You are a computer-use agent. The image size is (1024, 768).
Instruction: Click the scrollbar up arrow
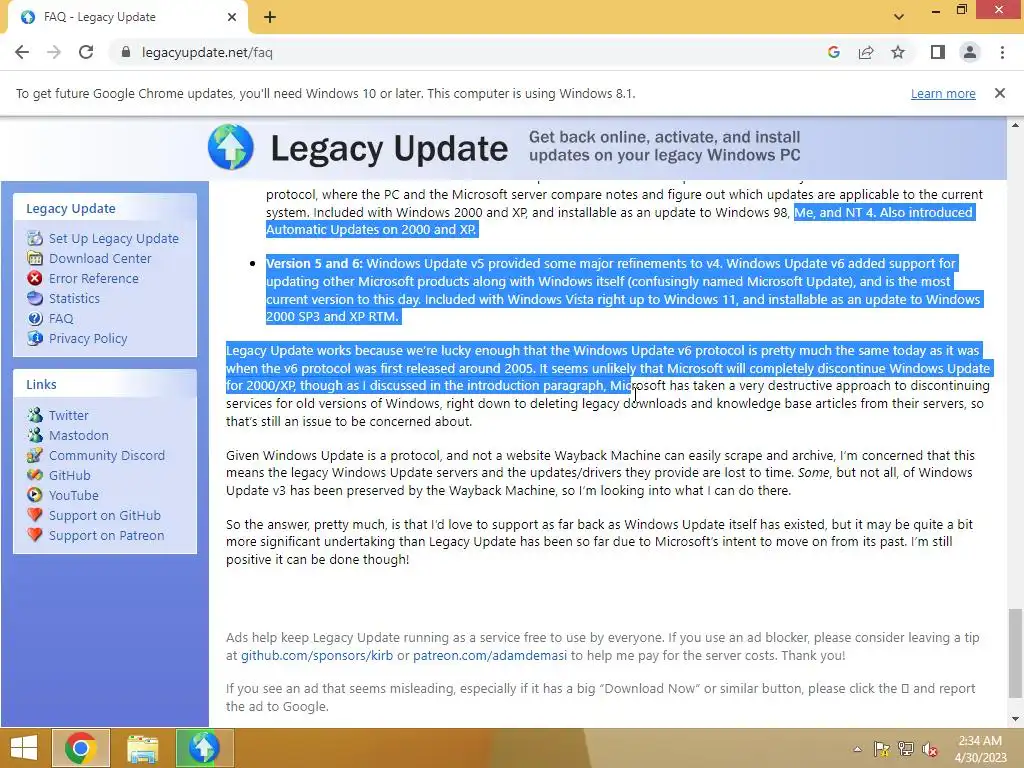(1015, 125)
